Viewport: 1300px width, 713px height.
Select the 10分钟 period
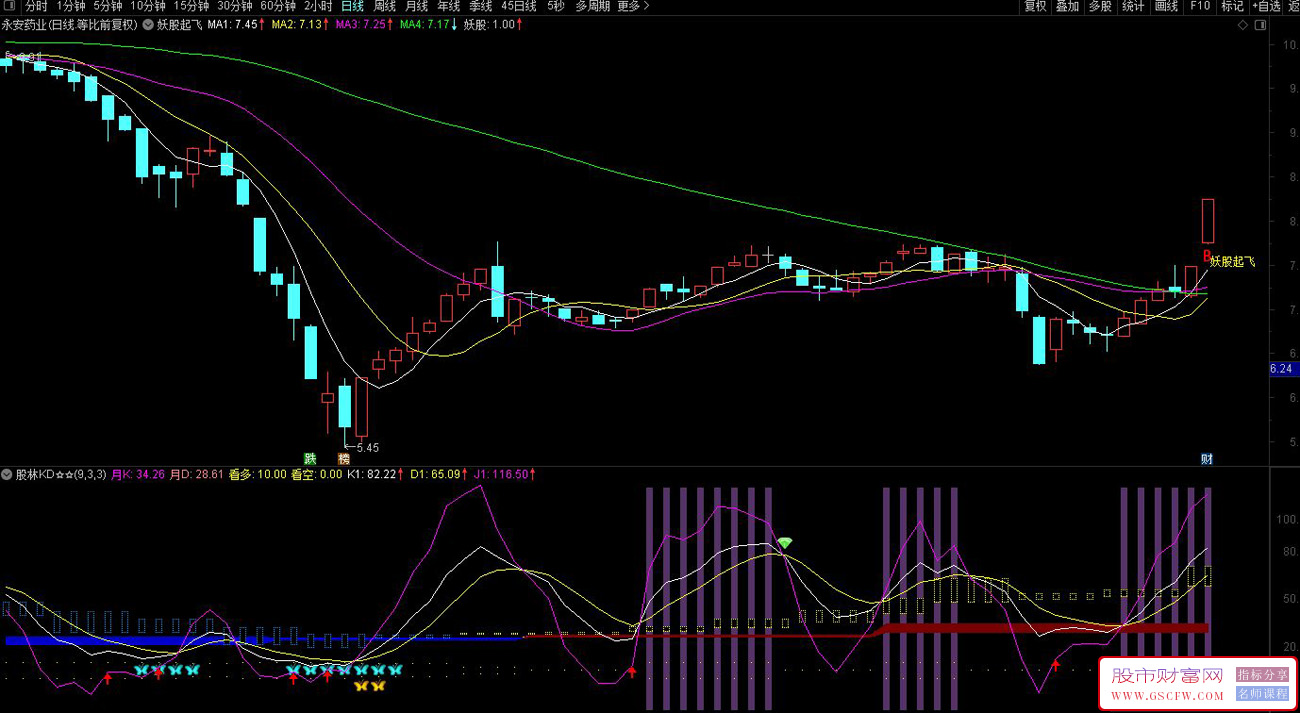(148, 6)
